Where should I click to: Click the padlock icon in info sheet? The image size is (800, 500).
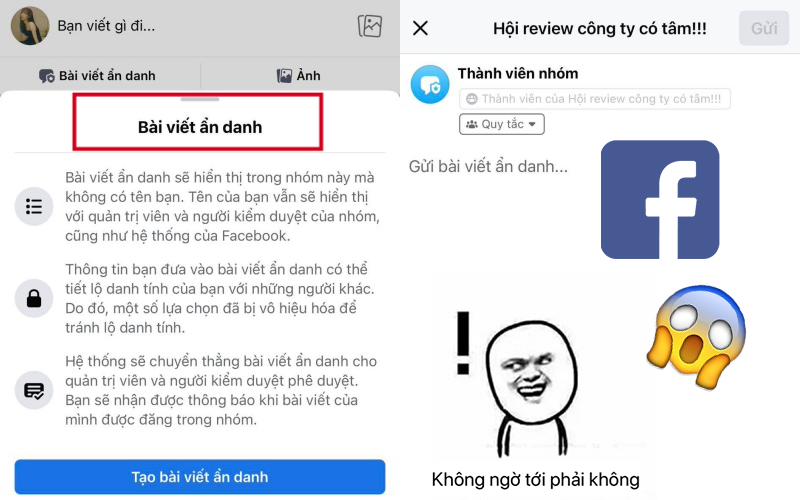coord(34,298)
